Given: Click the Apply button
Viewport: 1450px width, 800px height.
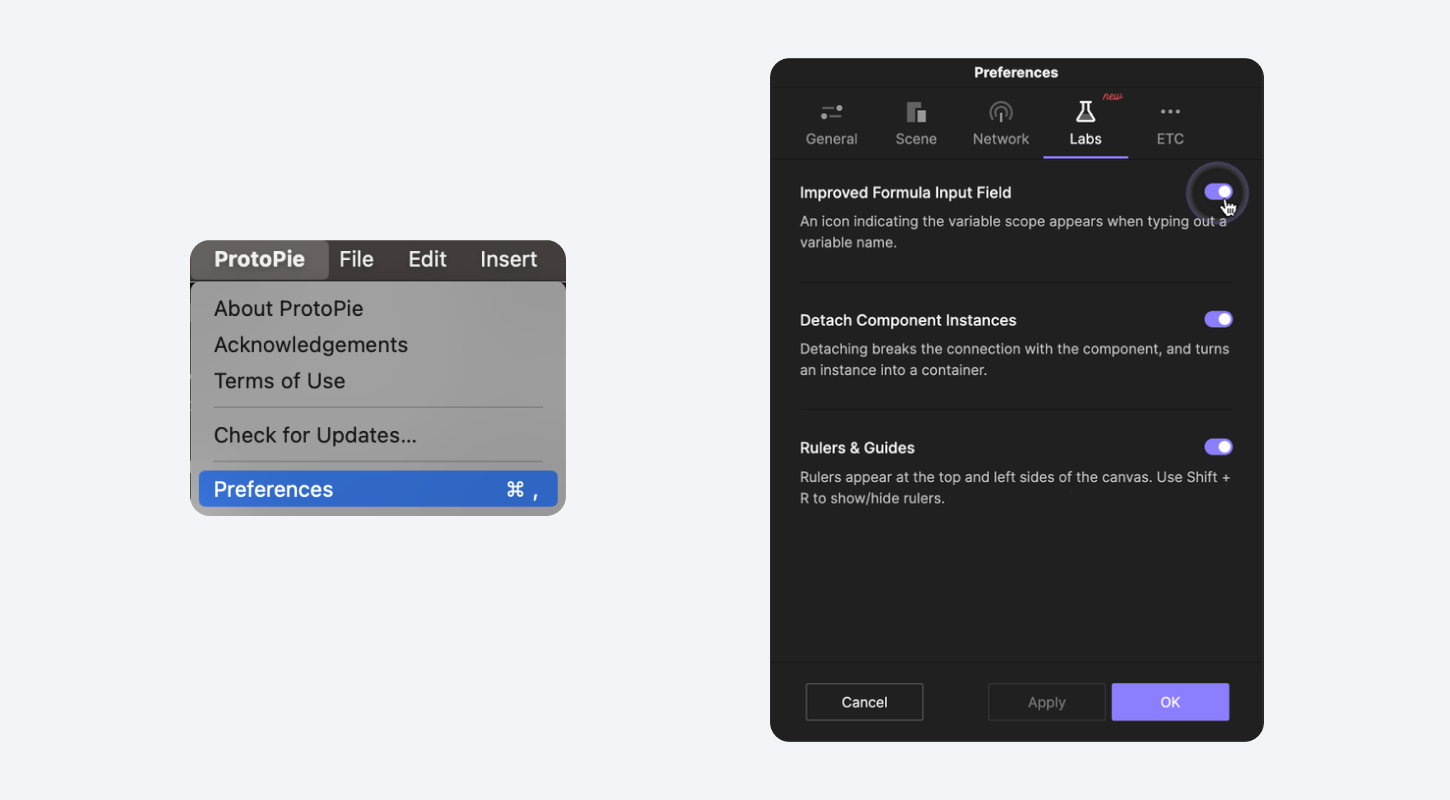Looking at the screenshot, I should click(x=1046, y=702).
